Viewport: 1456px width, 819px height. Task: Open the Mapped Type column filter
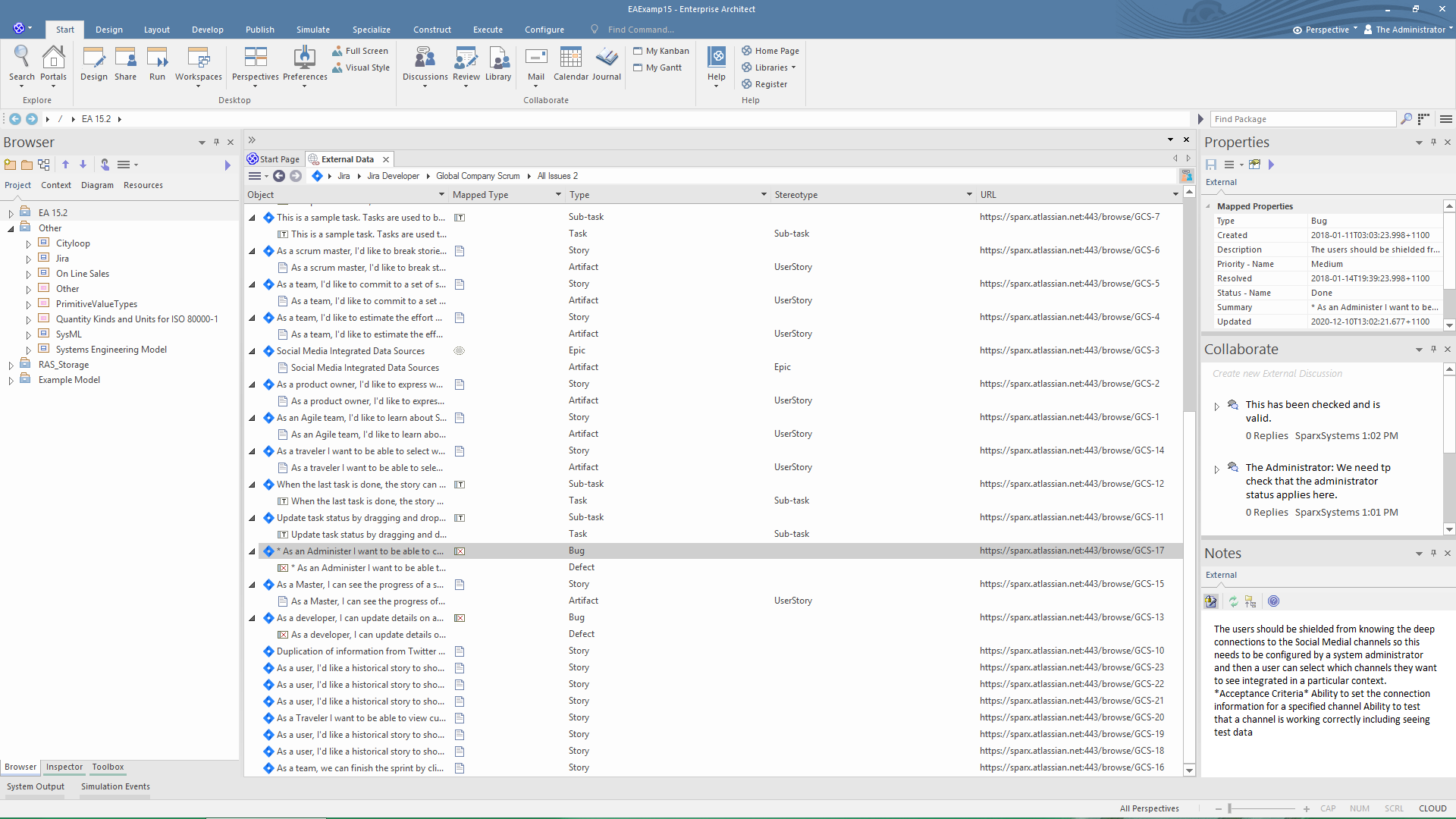pyautogui.click(x=558, y=195)
